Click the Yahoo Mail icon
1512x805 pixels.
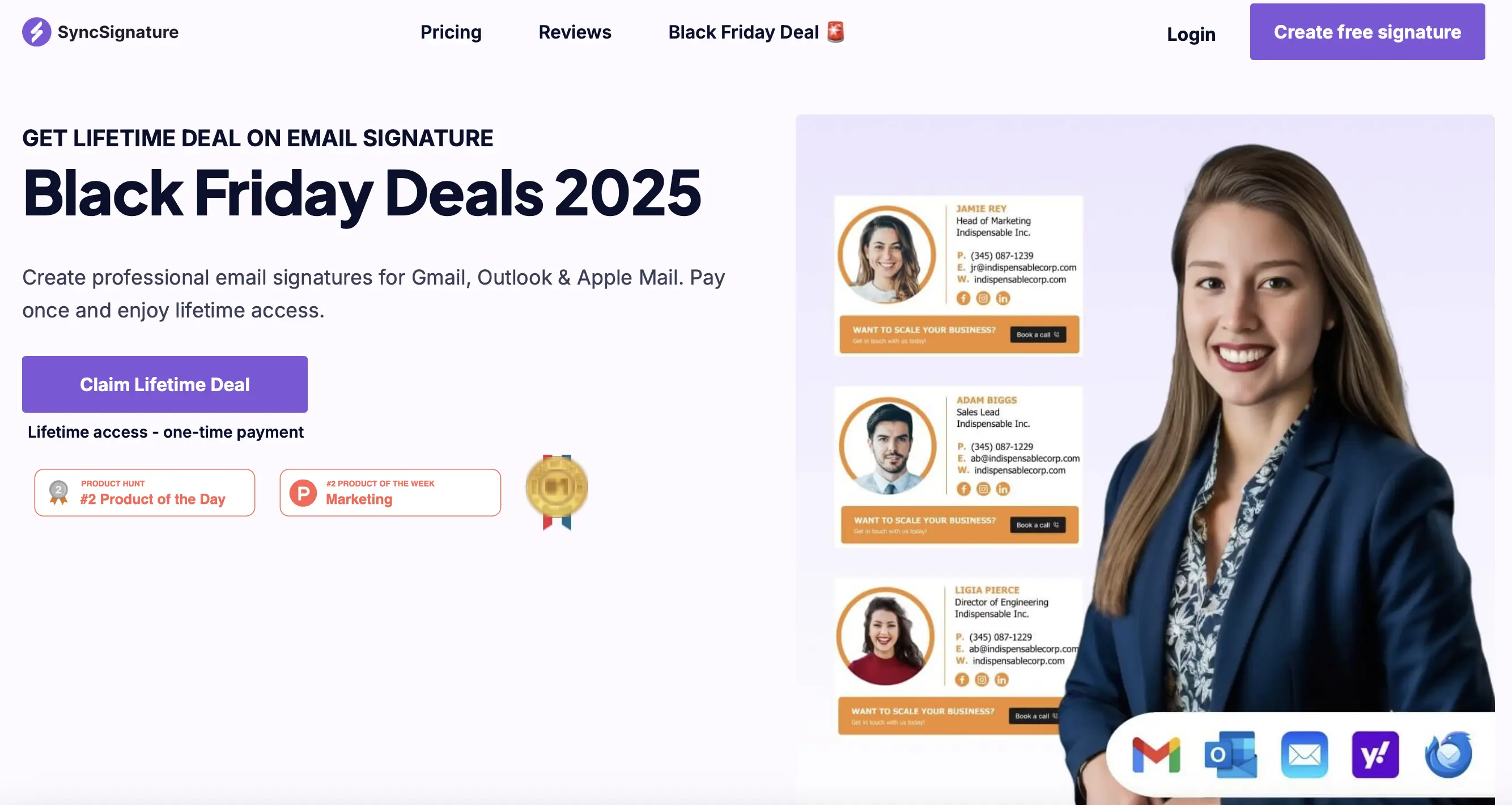click(x=1375, y=755)
